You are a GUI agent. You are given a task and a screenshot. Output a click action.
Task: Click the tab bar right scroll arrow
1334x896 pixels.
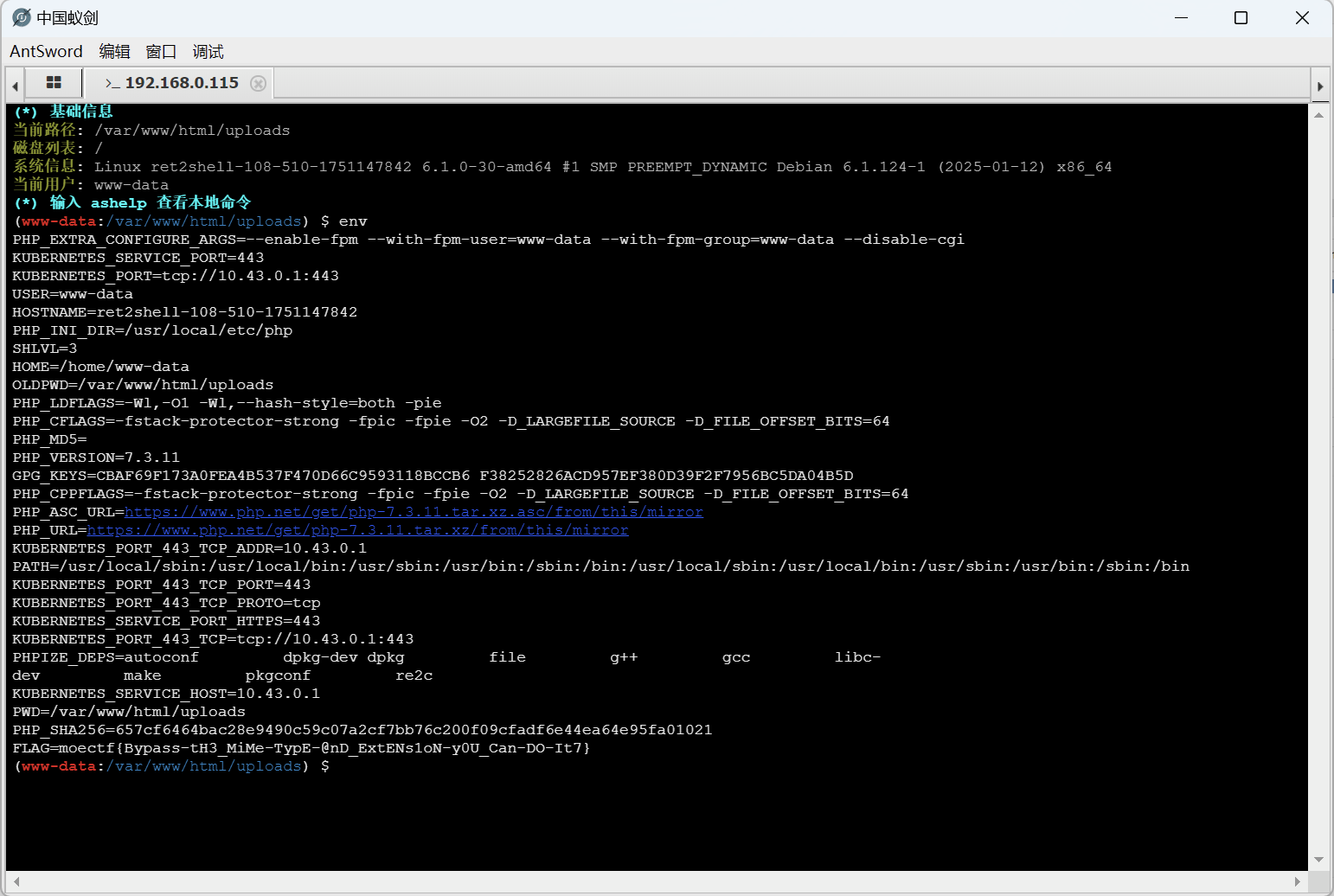pos(1320,85)
